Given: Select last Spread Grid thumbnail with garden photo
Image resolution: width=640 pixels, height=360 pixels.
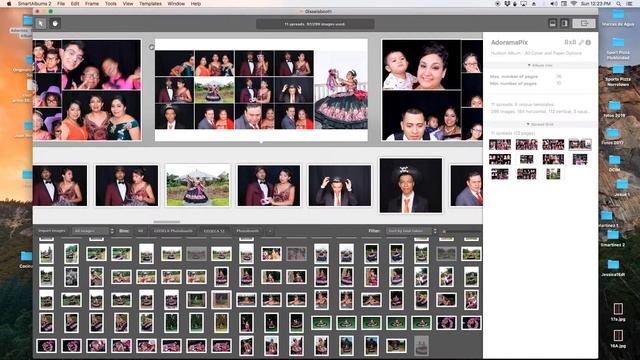Looking at the screenshot, I should (x=553, y=174).
